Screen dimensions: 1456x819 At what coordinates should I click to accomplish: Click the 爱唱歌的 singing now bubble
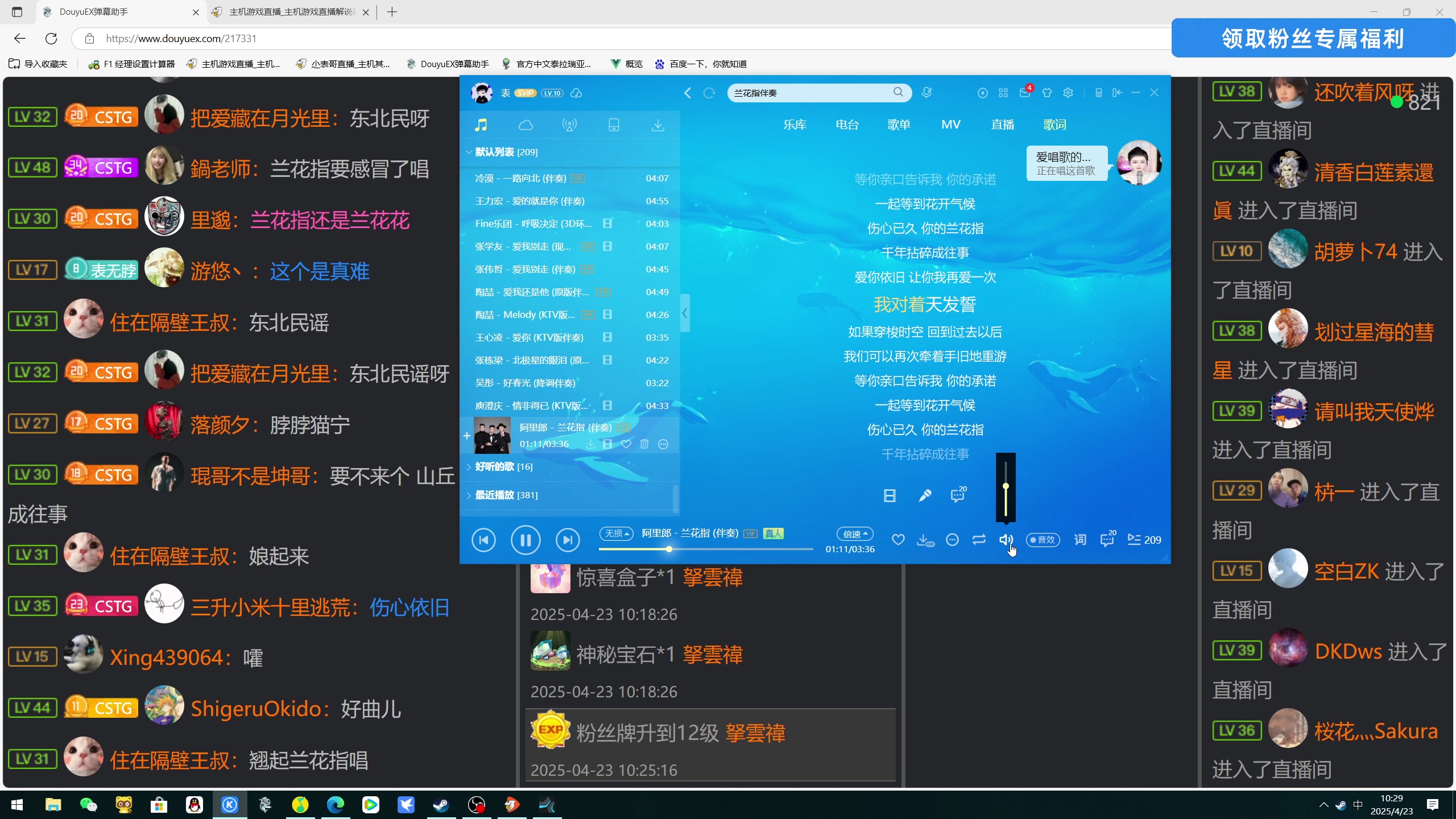[1067, 163]
